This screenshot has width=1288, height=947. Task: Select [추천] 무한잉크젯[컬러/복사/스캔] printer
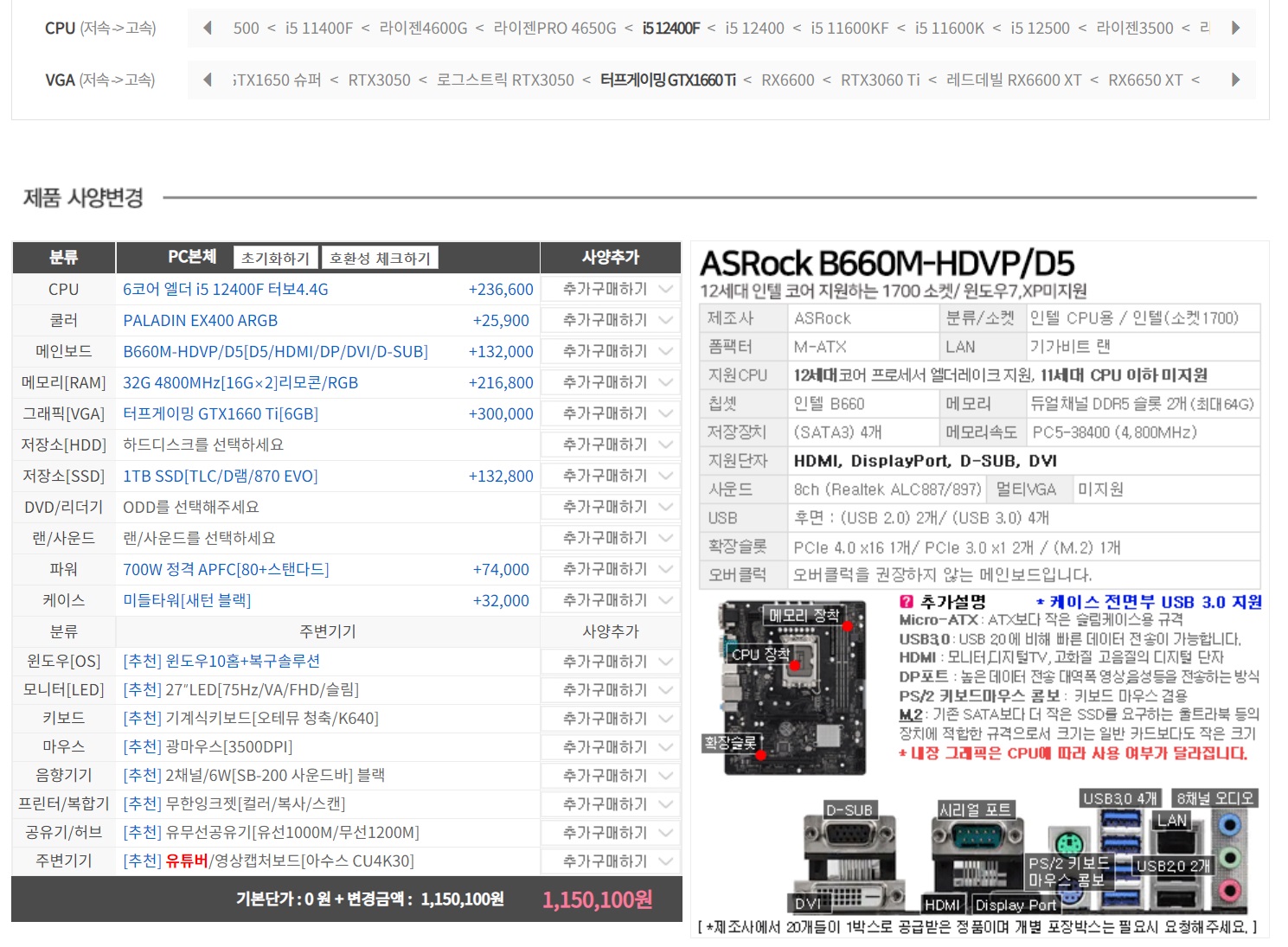(x=234, y=804)
